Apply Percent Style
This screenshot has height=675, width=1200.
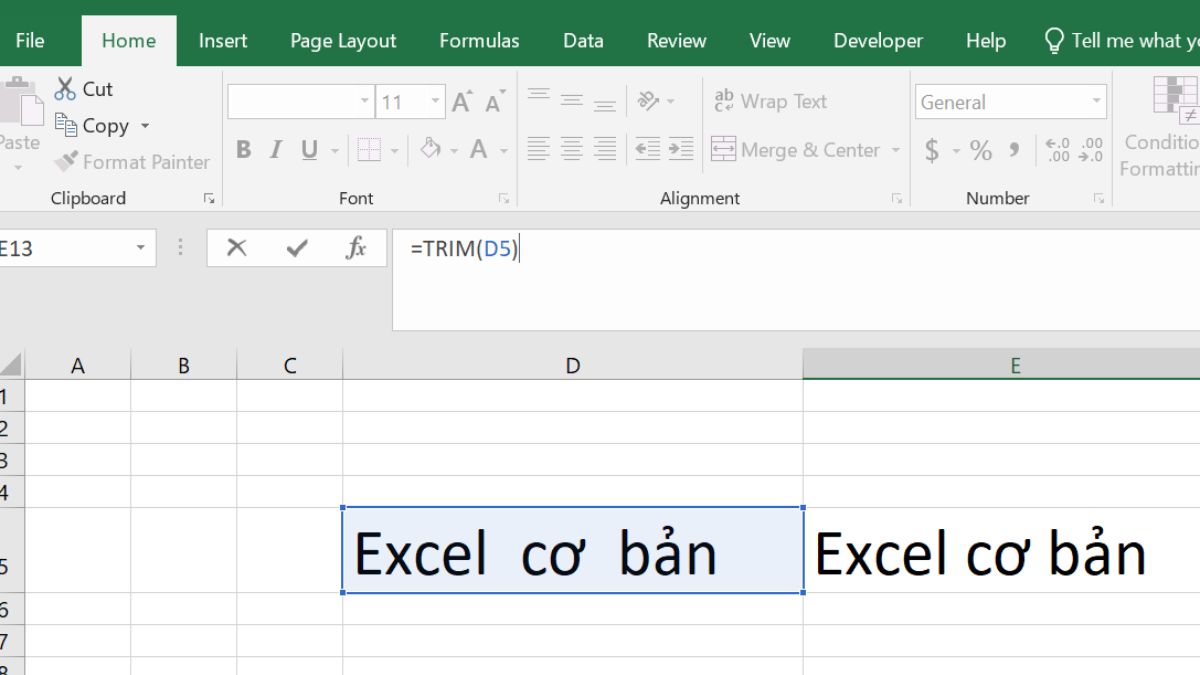981,150
